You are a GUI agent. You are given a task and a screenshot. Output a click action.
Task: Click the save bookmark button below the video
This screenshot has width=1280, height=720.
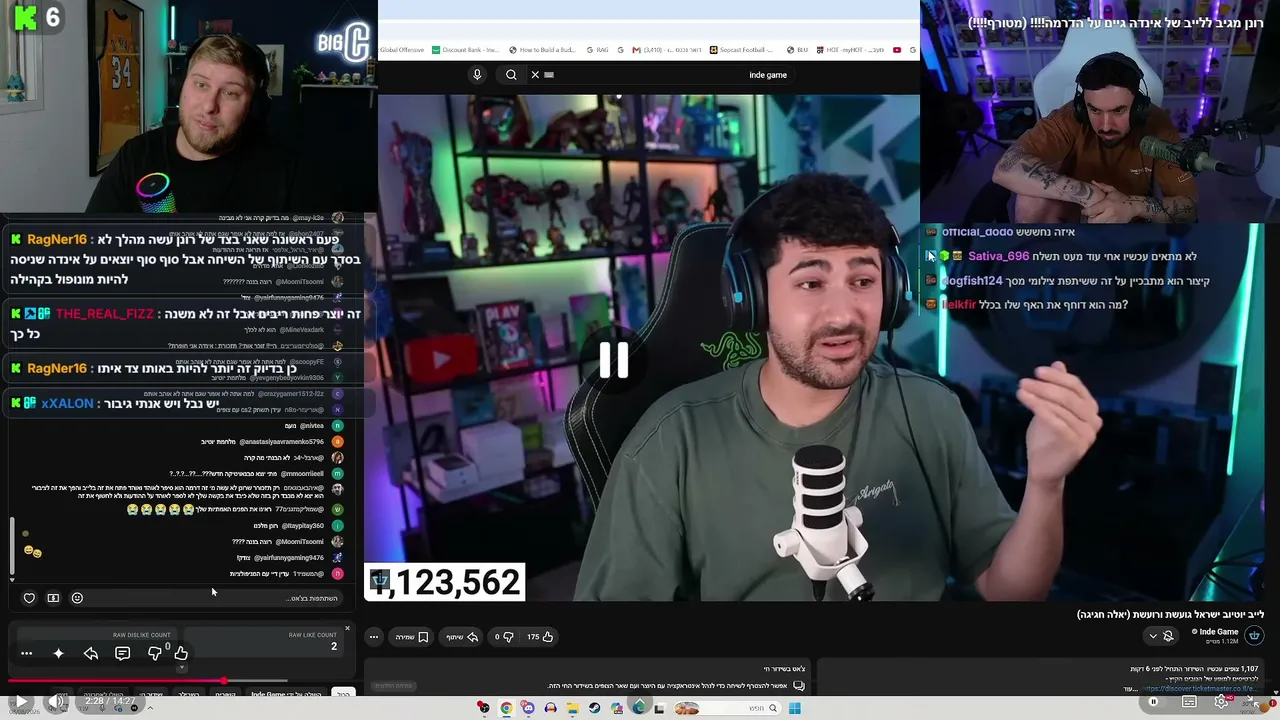(x=413, y=637)
